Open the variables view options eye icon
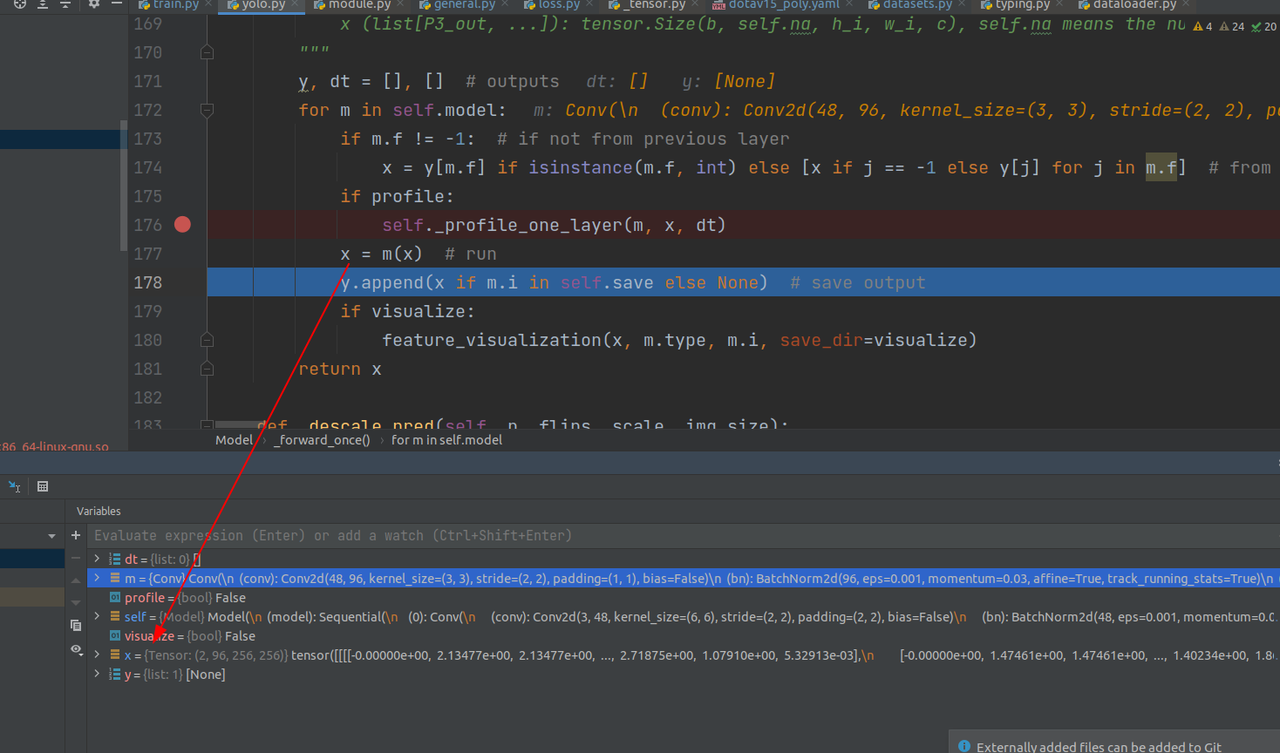This screenshot has height=753, width=1280. 75,649
